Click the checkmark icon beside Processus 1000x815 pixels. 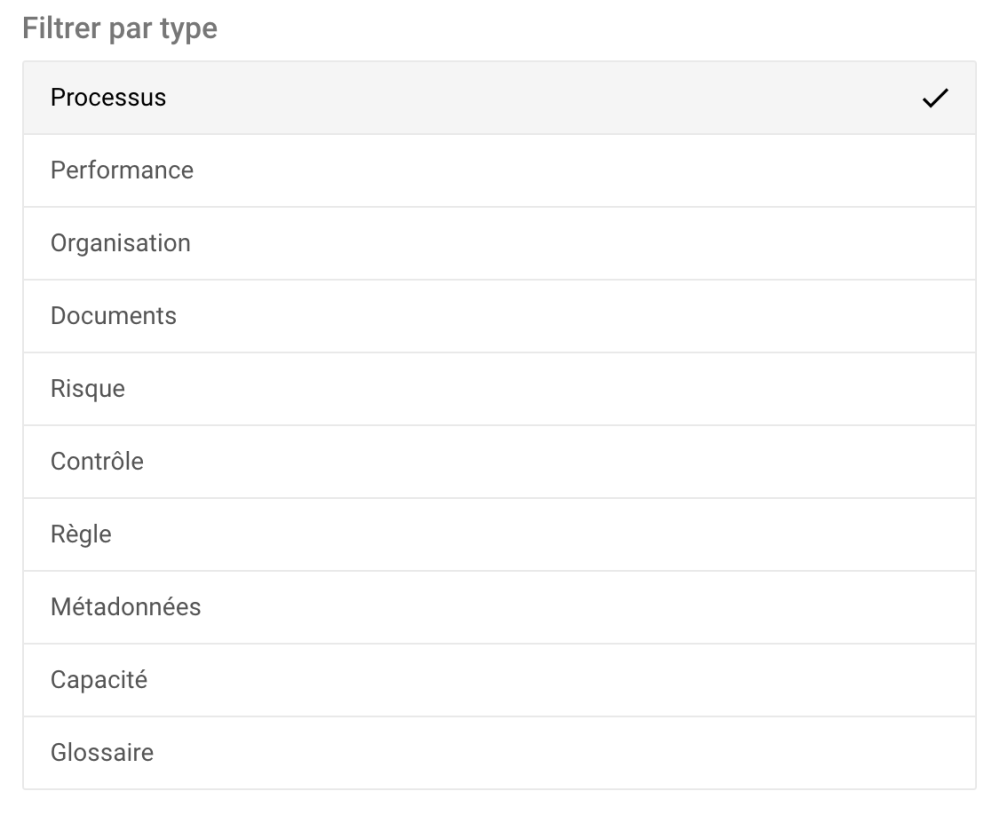[935, 98]
